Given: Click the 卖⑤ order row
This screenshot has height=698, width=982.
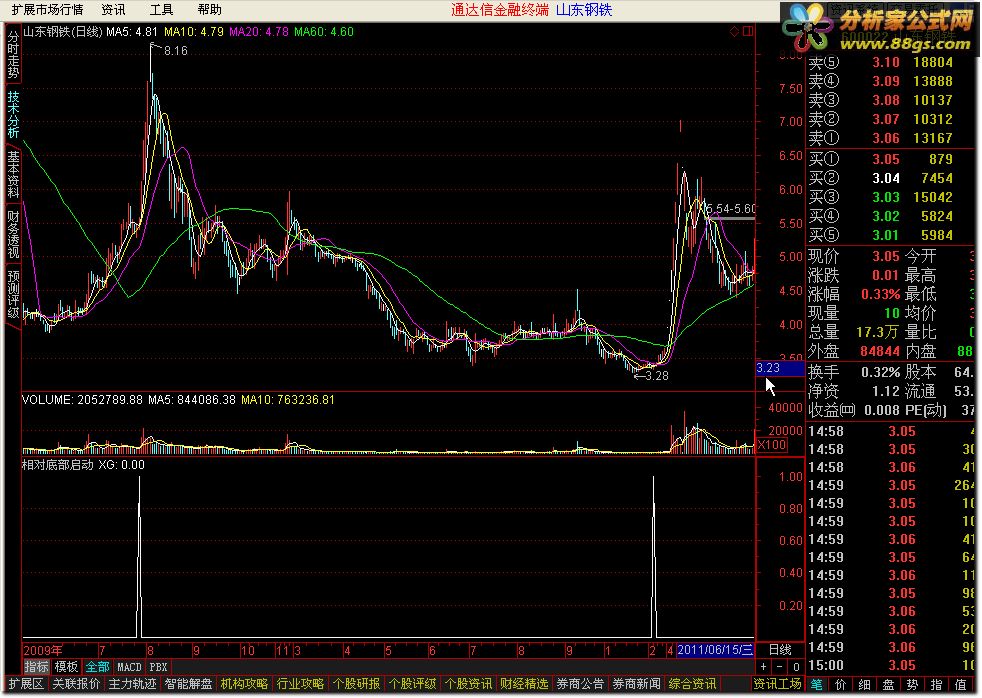Looking at the screenshot, I should click(891, 62).
